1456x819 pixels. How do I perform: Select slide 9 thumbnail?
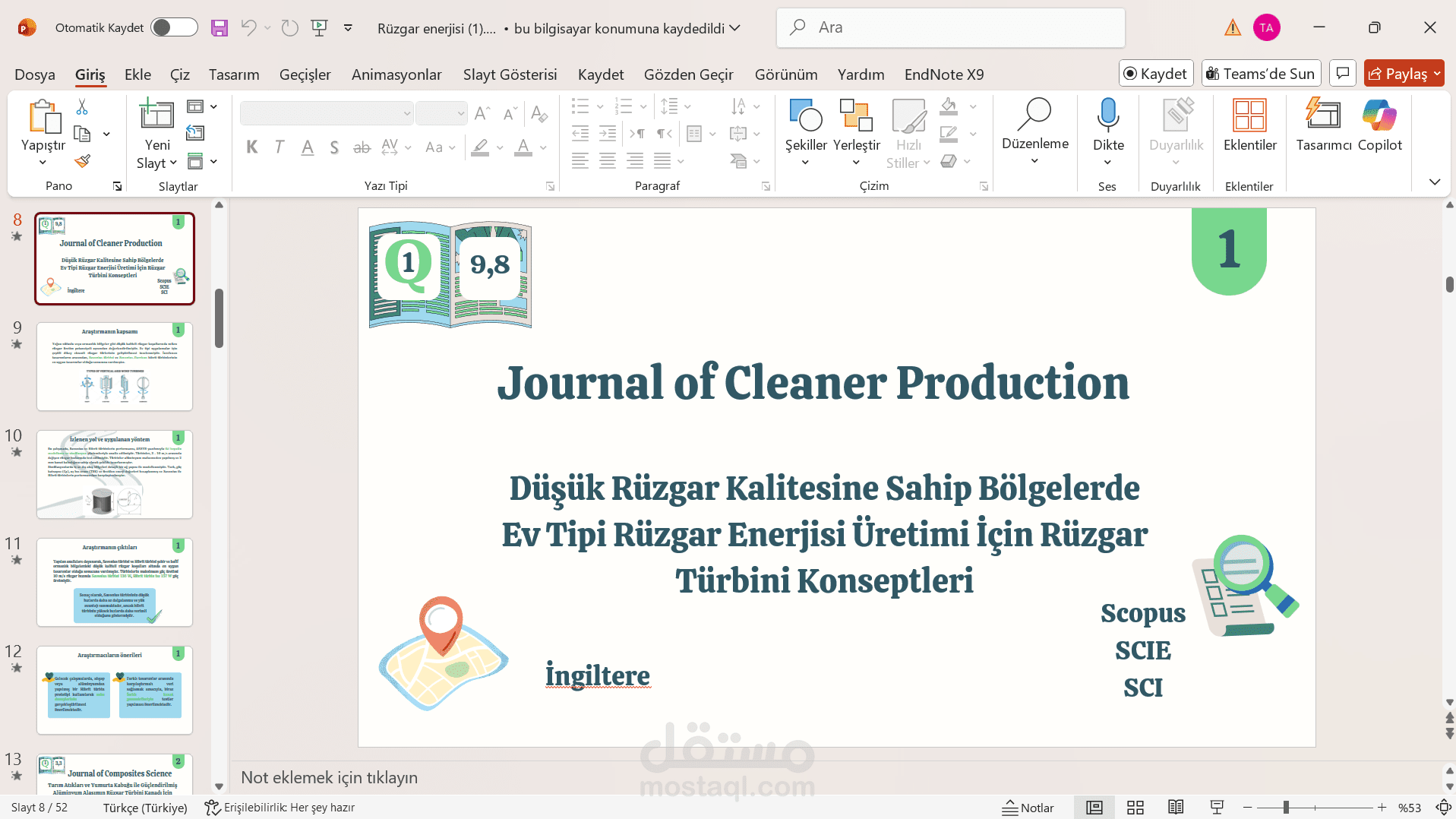[x=115, y=366]
